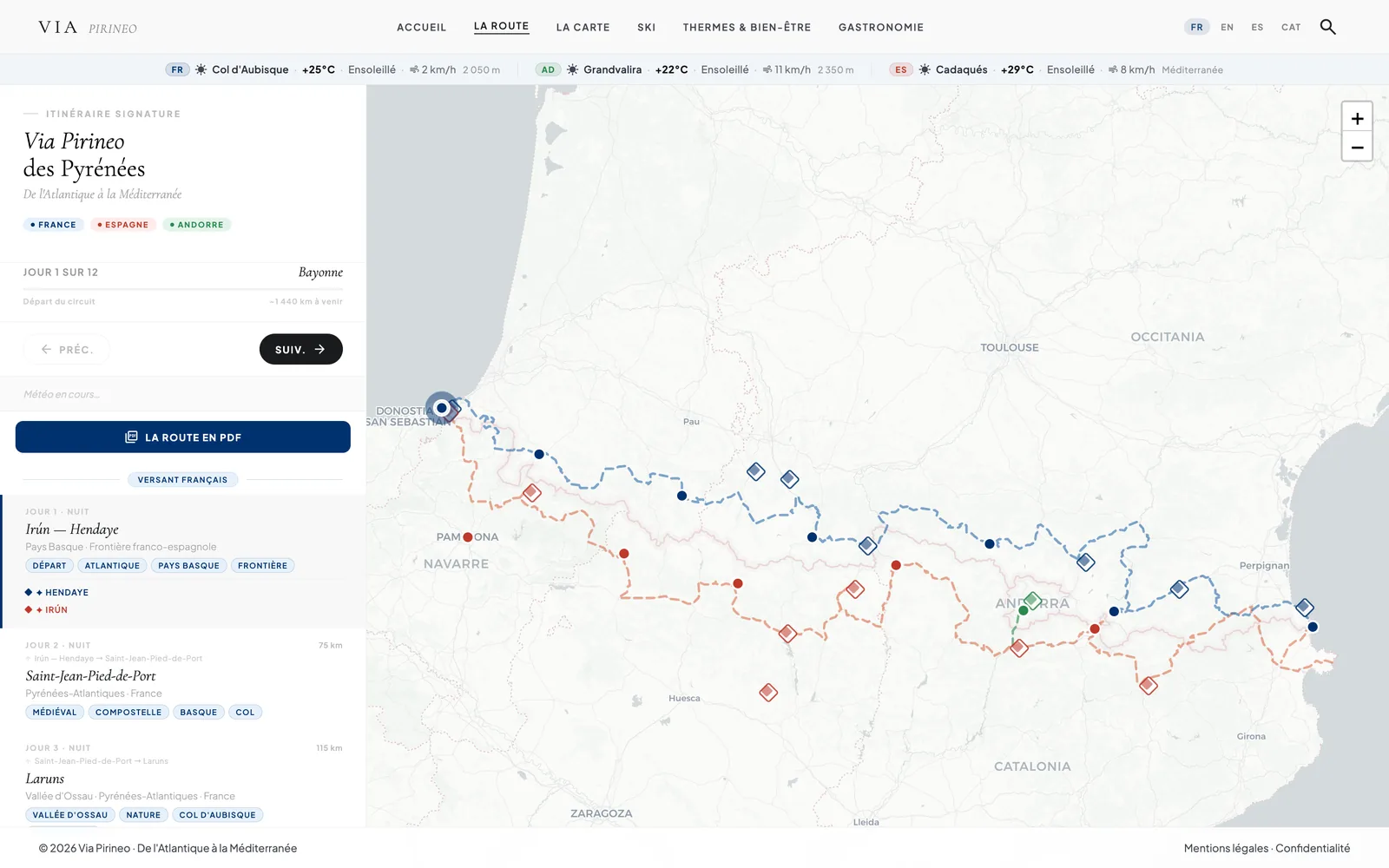Viewport: 1389px width, 868px height.
Task: Click the Col d'Aubisque tag under Laruns
Action: tap(217, 814)
